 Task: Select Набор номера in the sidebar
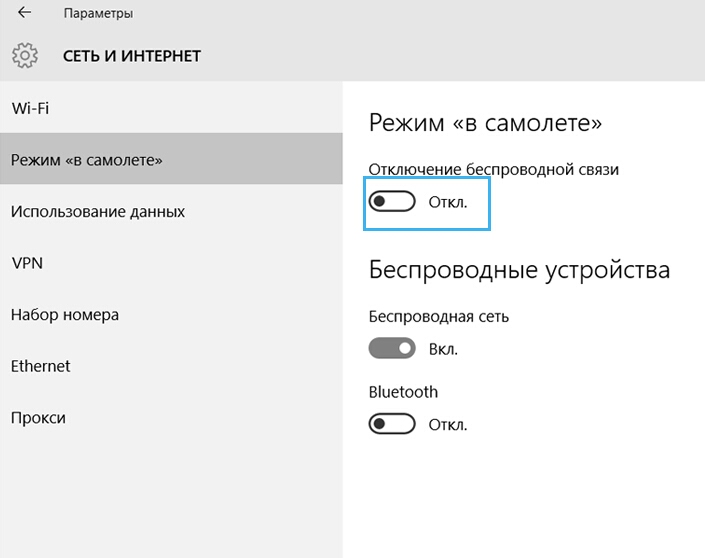click(171, 314)
